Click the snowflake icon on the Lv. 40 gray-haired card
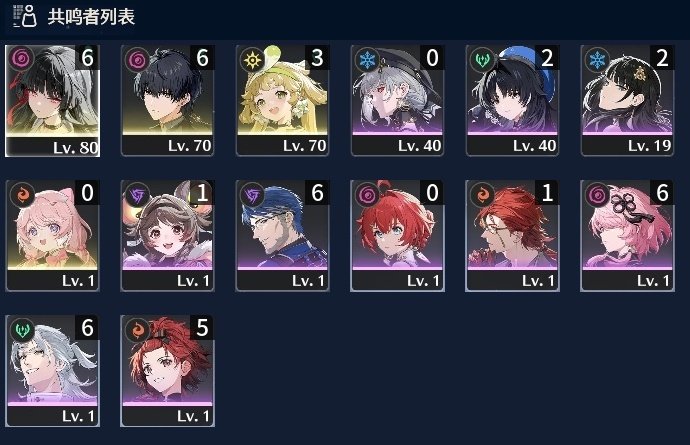The height and width of the screenshot is (445, 690). click(367, 59)
